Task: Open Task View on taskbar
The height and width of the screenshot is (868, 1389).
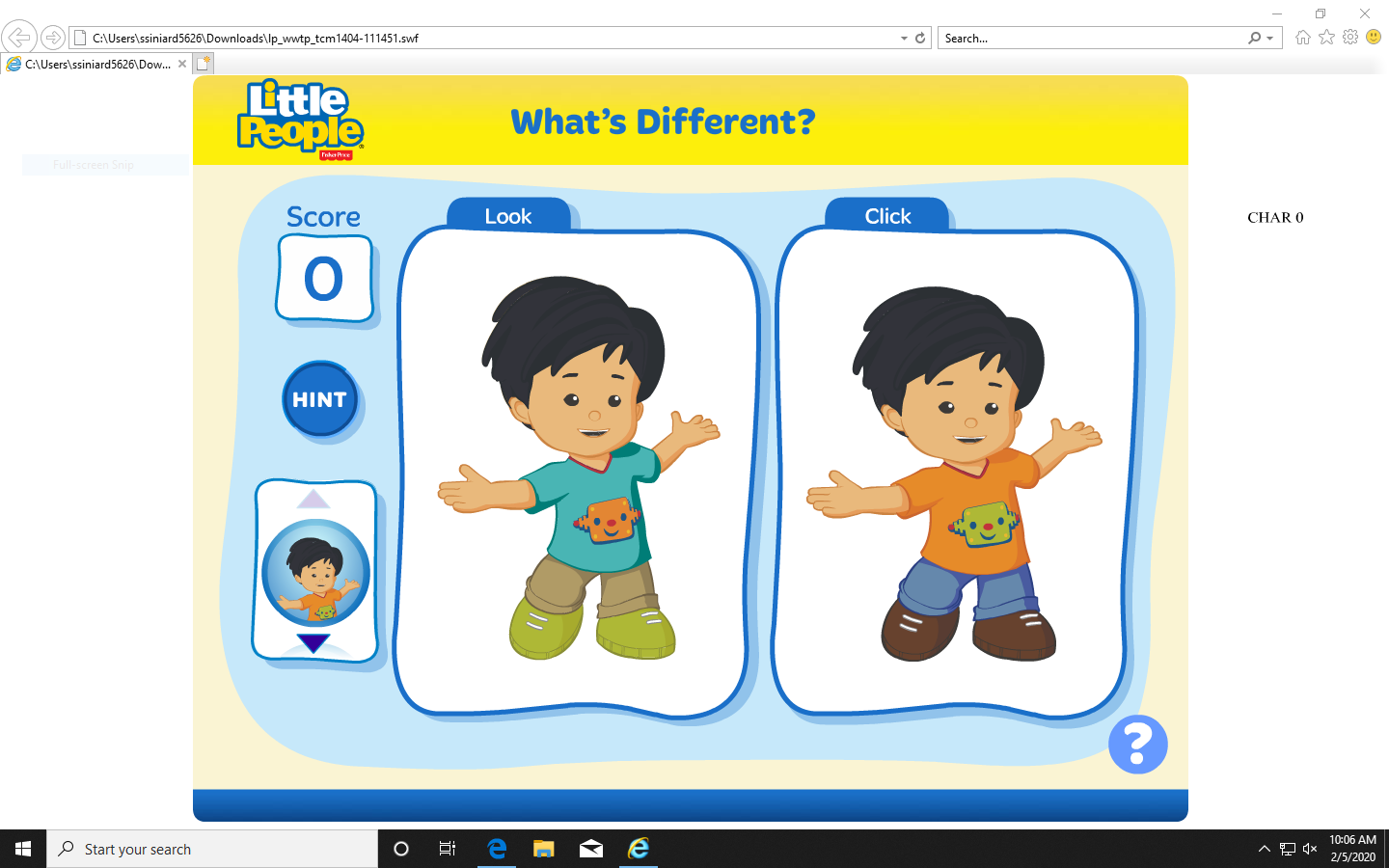Action: (448, 849)
